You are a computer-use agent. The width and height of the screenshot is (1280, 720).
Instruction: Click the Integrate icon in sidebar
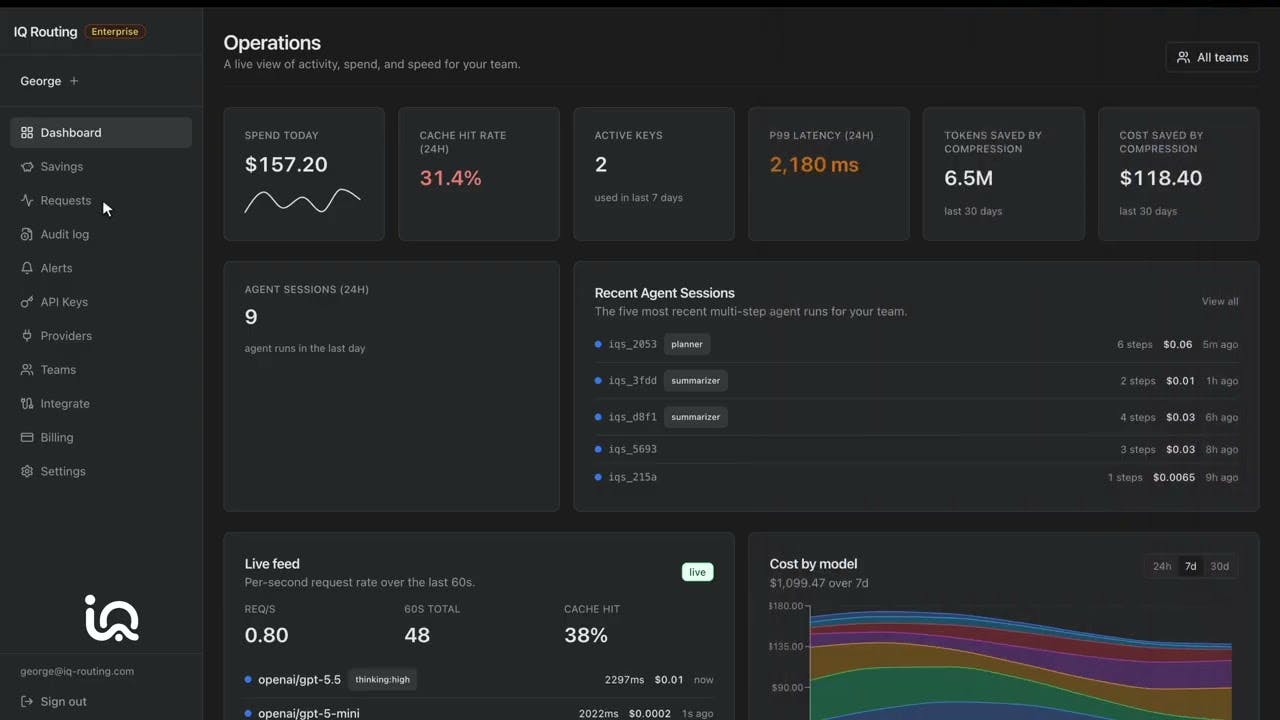point(27,404)
